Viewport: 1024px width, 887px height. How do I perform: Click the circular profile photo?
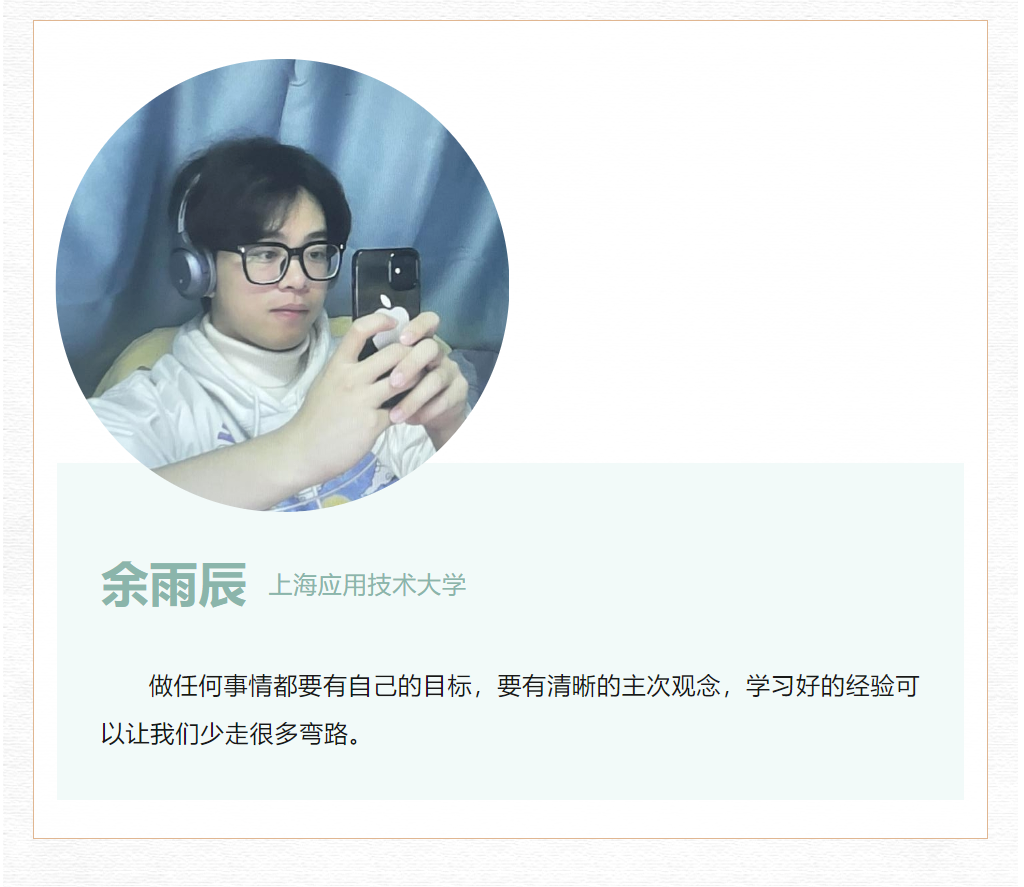tap(282, 285)
